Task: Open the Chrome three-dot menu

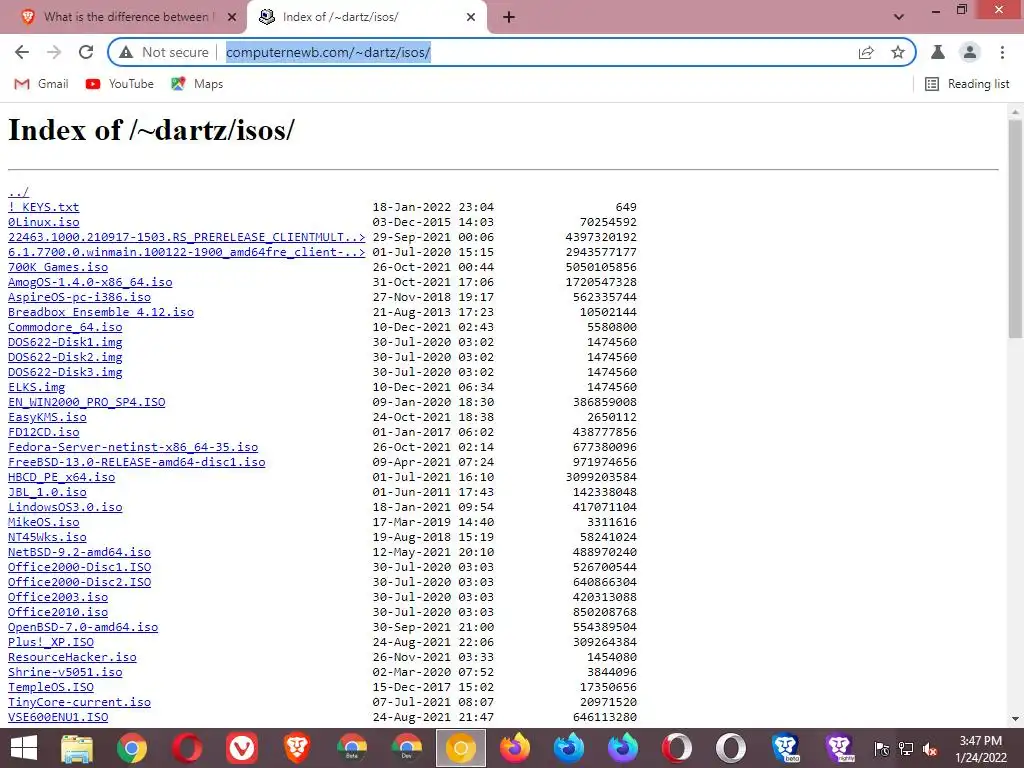Action: [1002, 52]
